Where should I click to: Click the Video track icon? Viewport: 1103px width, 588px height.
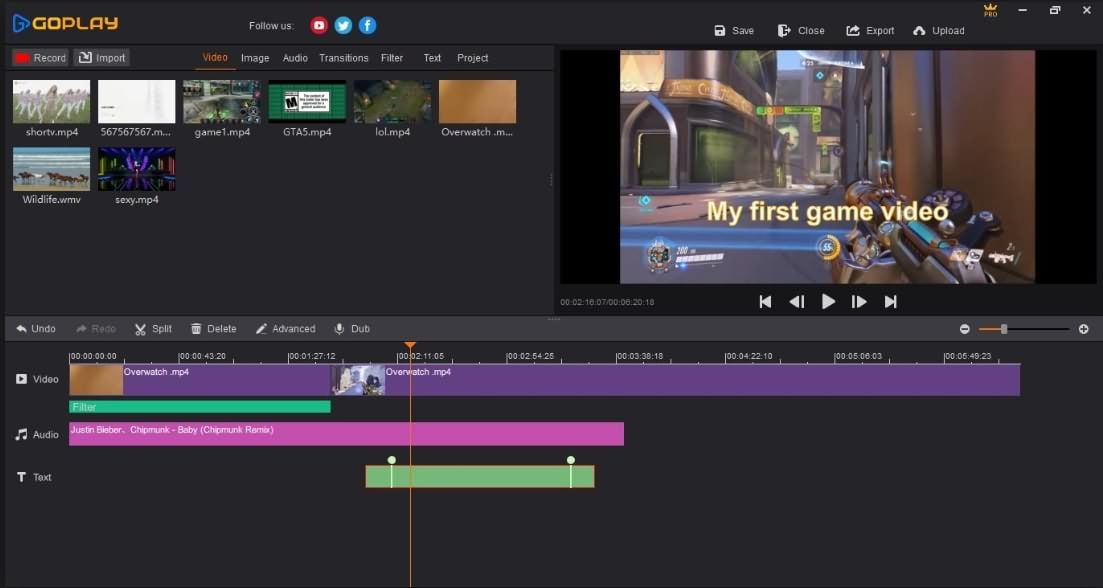pos(22,379)
